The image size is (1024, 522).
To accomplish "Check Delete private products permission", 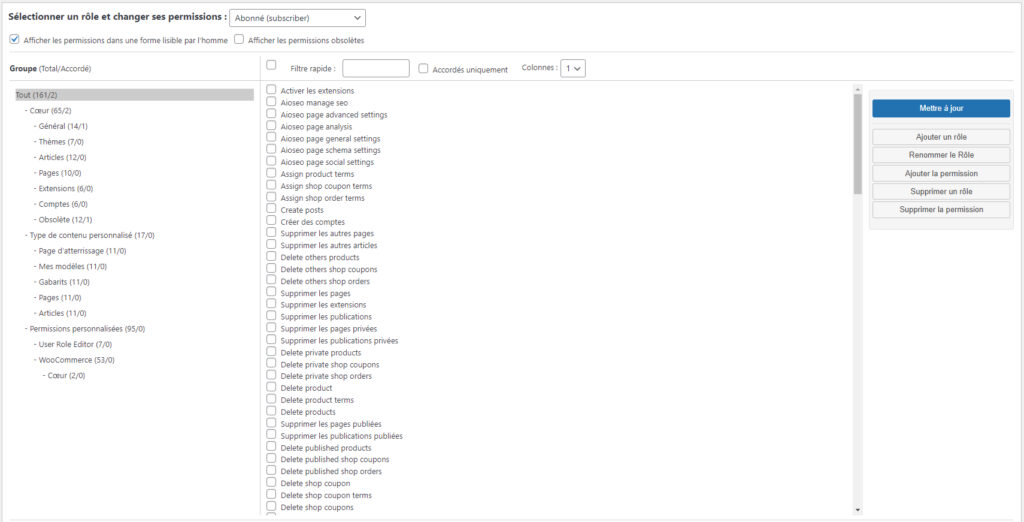I will tap(271, 351).
